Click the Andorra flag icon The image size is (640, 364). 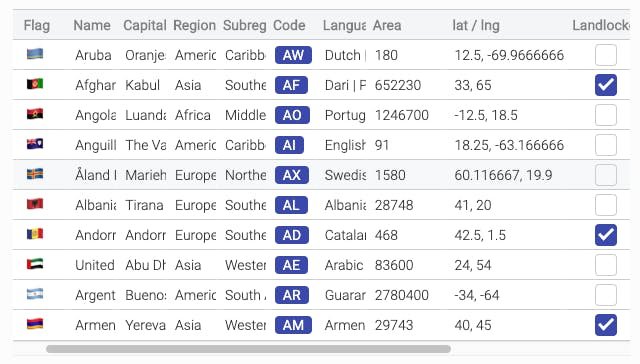[x=35, y=234]
